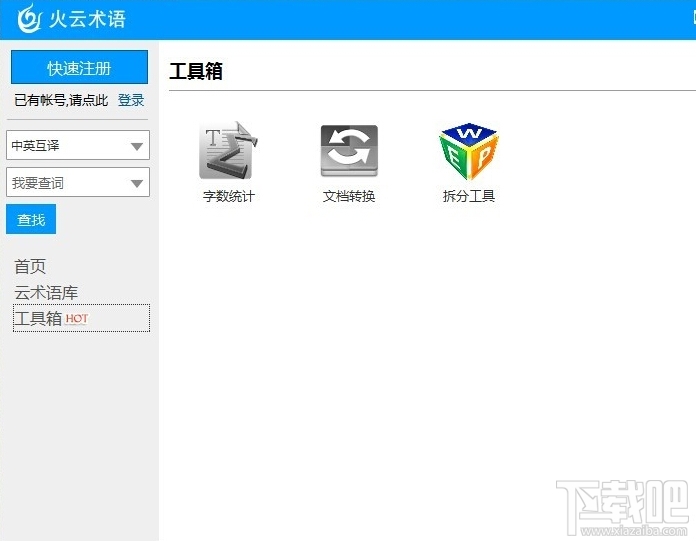Click the 拆分工具 label text
This screenshot has width=696, height=541.
point(469,196)
